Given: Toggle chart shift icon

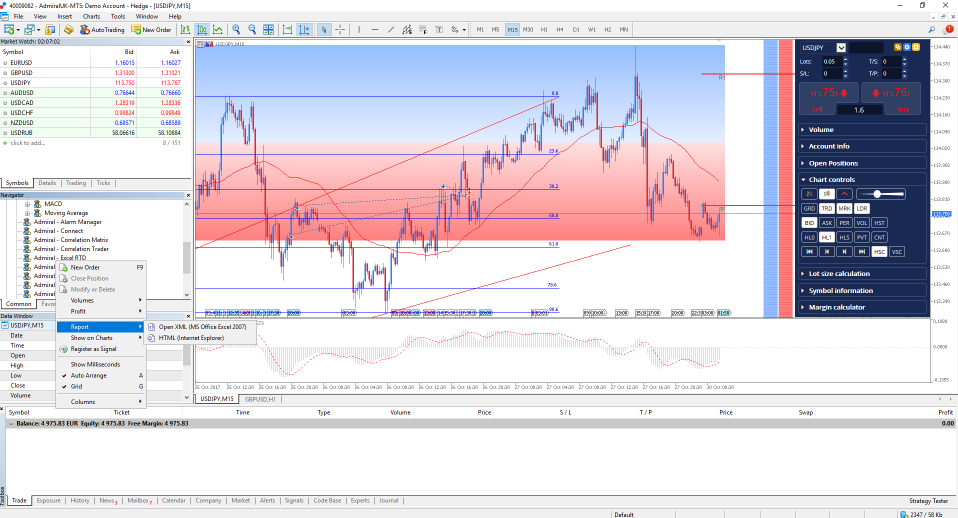Looking at the screenshot, I should click(303, 29).
